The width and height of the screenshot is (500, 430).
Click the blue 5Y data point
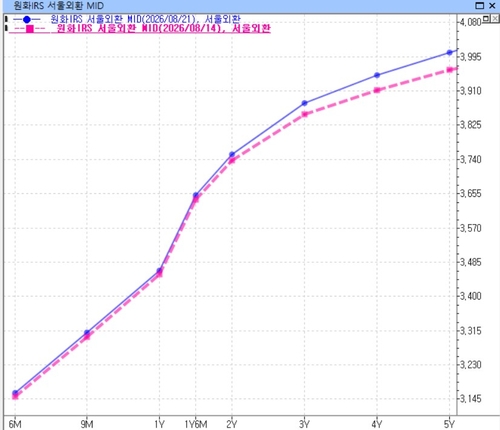(x=449, y=52)
